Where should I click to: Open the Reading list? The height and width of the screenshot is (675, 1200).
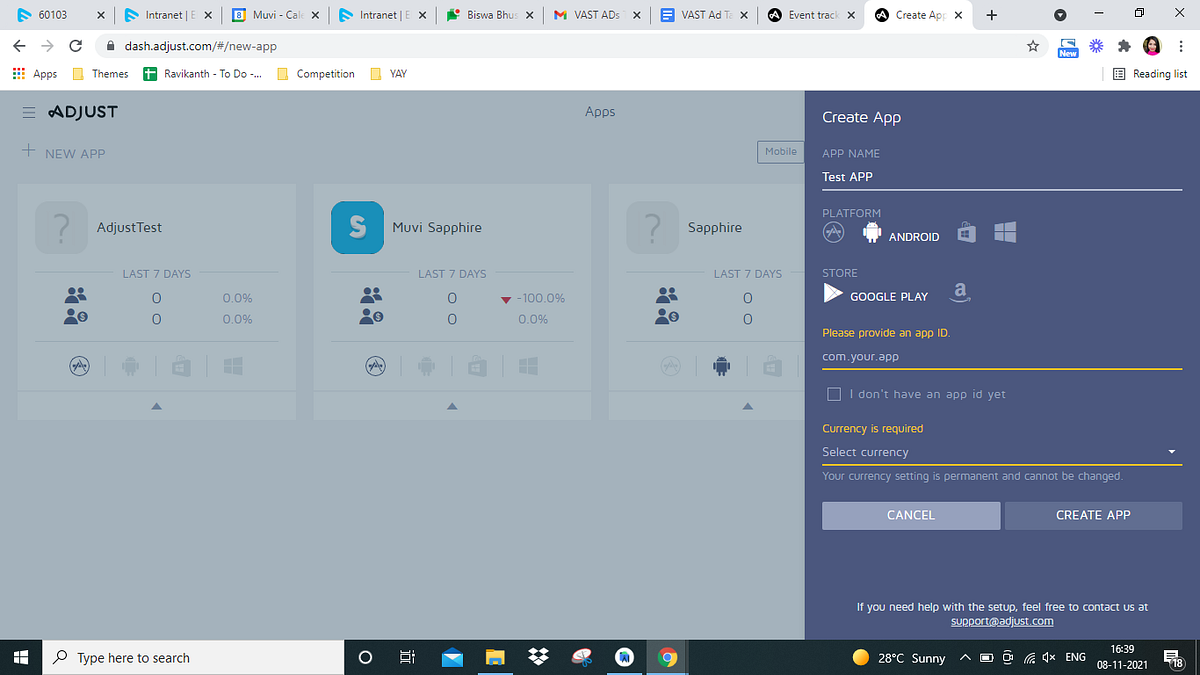pyautogui.click(x=1150, y=74)
